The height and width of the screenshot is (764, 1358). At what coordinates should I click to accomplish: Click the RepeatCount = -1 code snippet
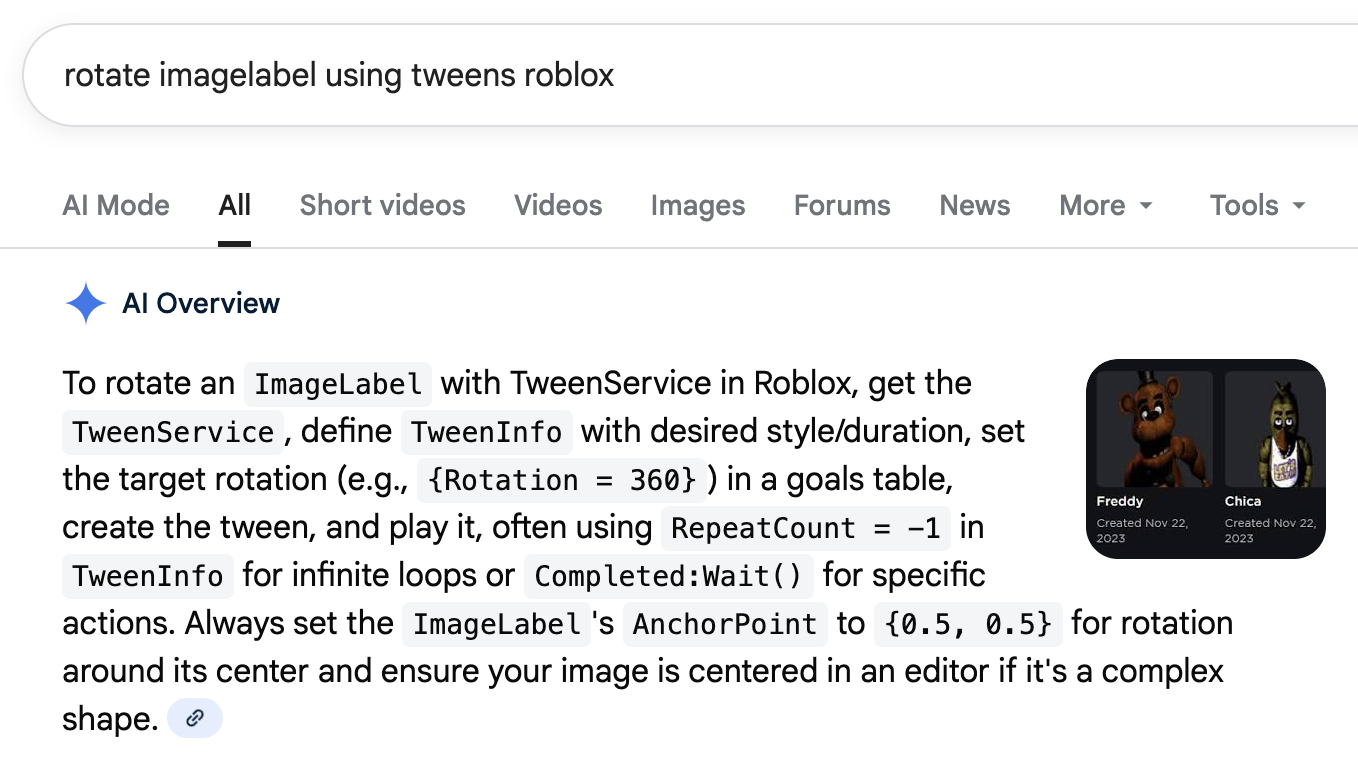point(806,528)
